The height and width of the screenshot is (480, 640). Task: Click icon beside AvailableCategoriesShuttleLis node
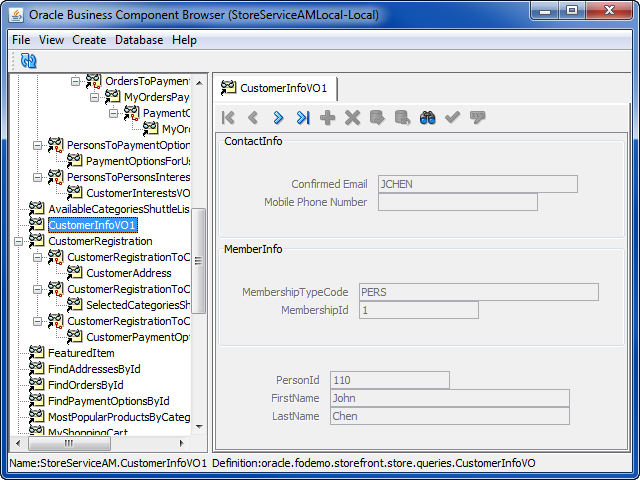click(37, 209)
